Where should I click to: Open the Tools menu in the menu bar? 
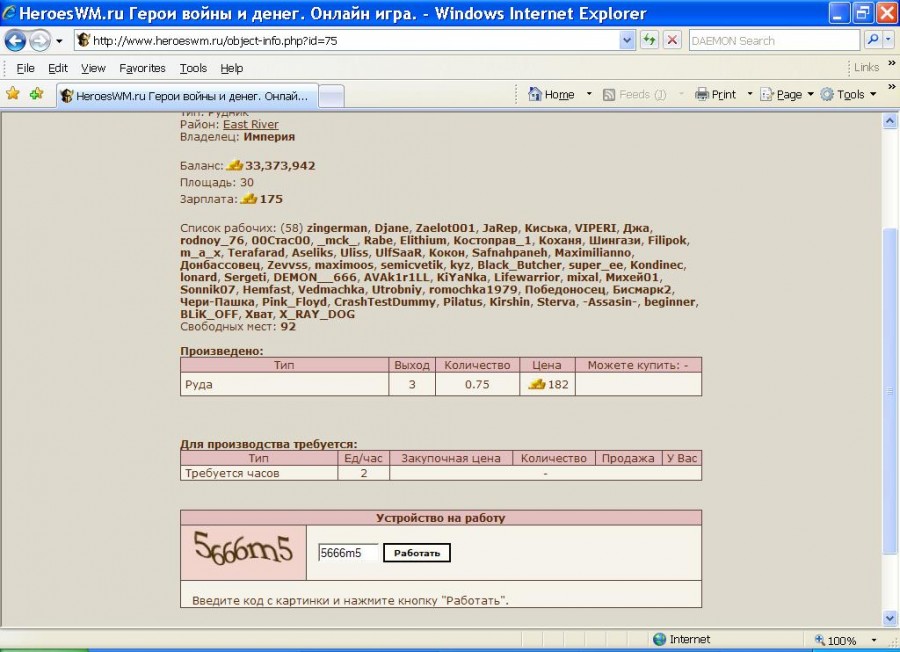[x=193, y=68]
